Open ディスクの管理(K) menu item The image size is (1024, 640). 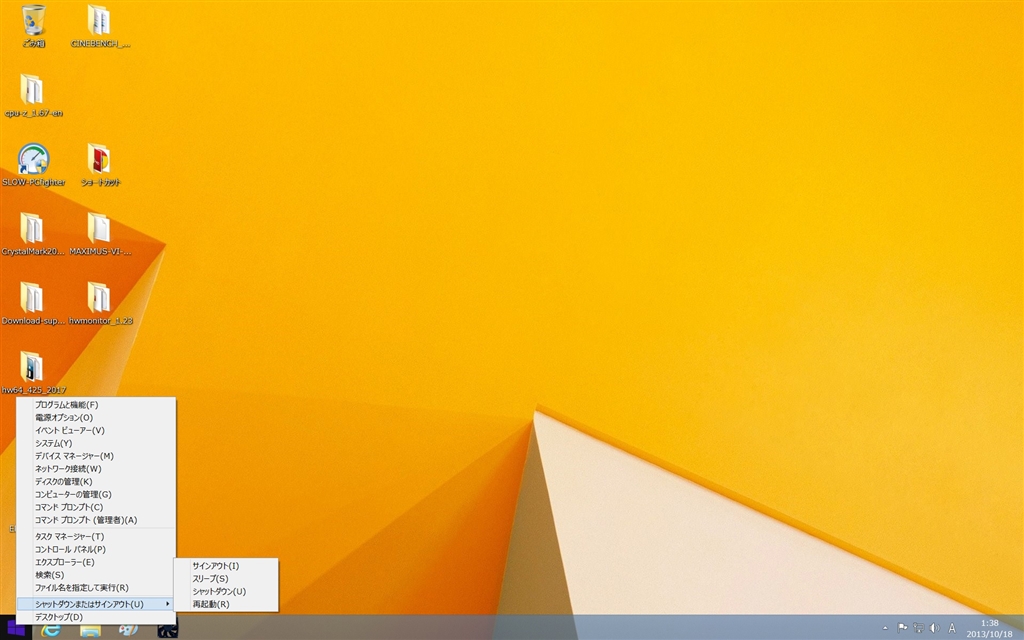[96, 481]
